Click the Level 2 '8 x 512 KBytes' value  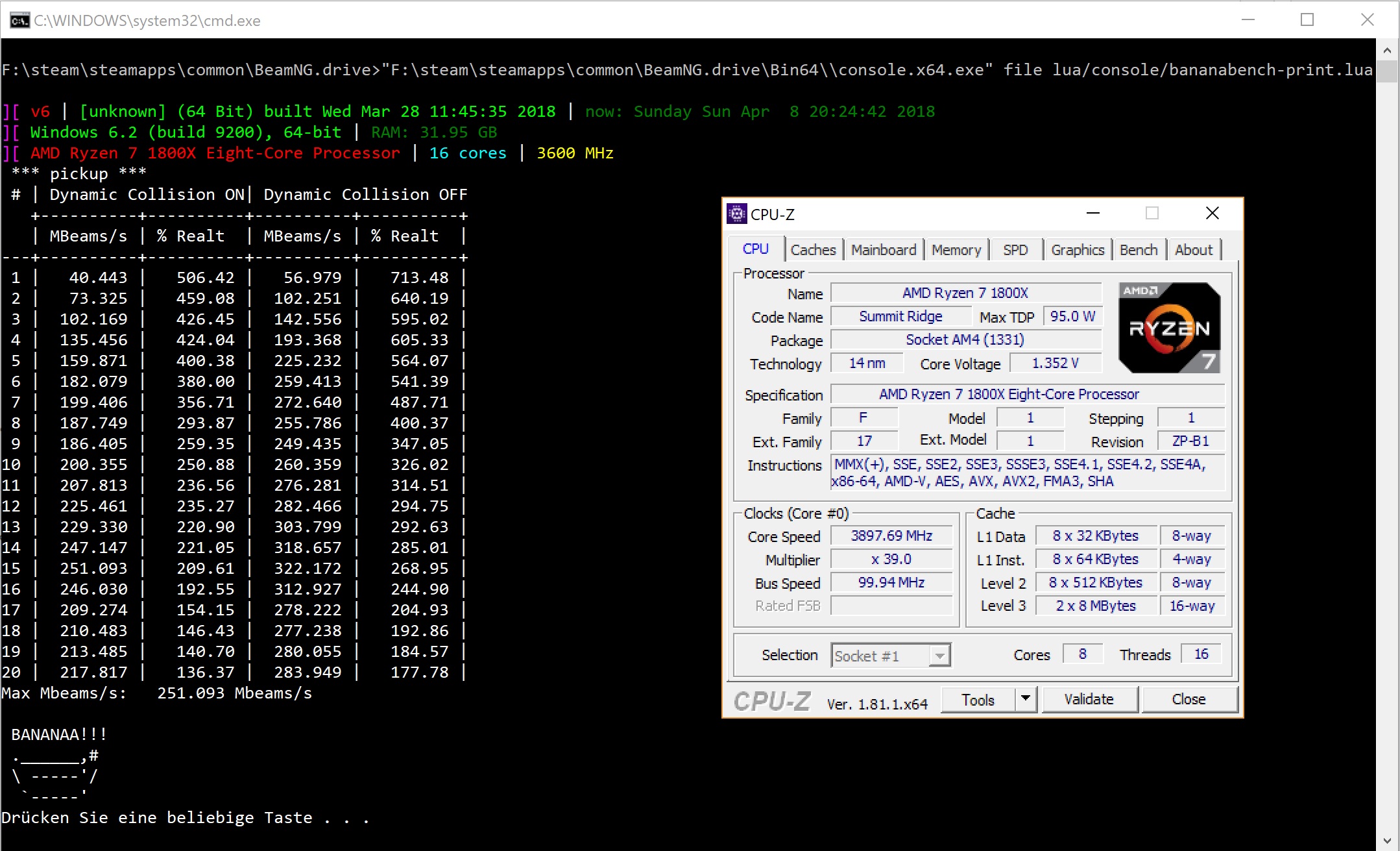[1096, 583]
